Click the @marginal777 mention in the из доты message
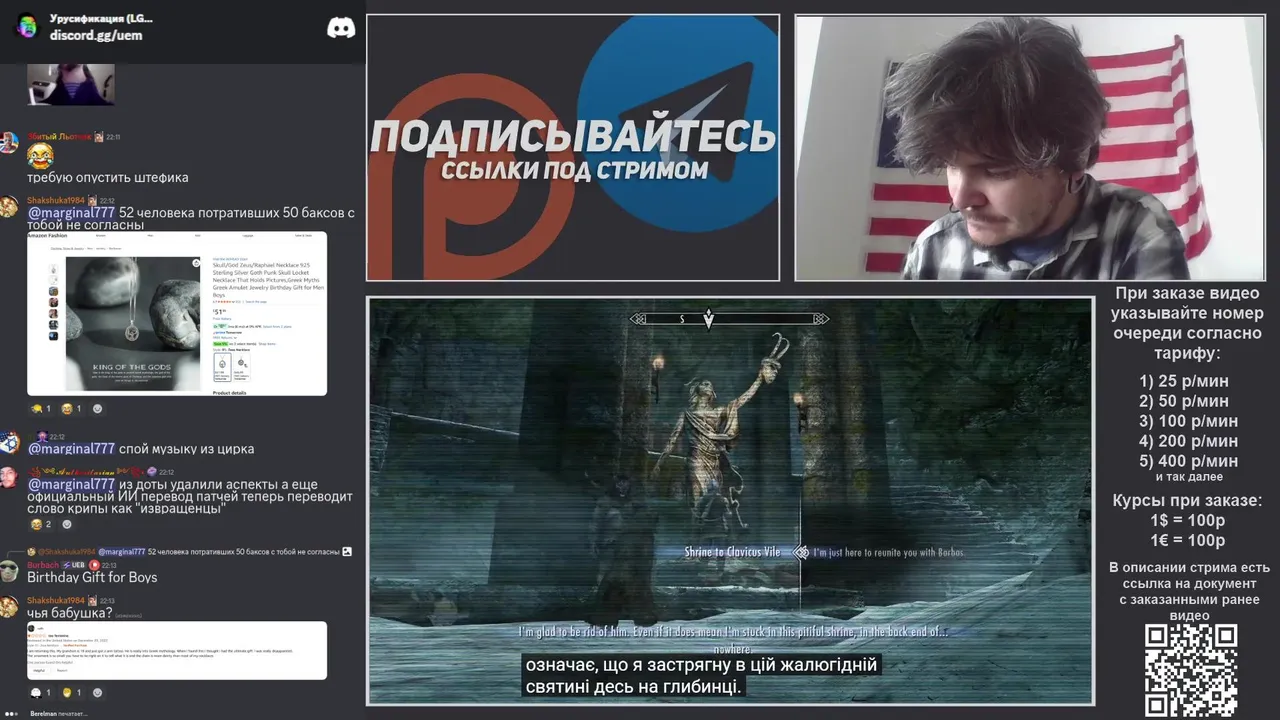The image size is (1280, 720). (x=71, y=484)
